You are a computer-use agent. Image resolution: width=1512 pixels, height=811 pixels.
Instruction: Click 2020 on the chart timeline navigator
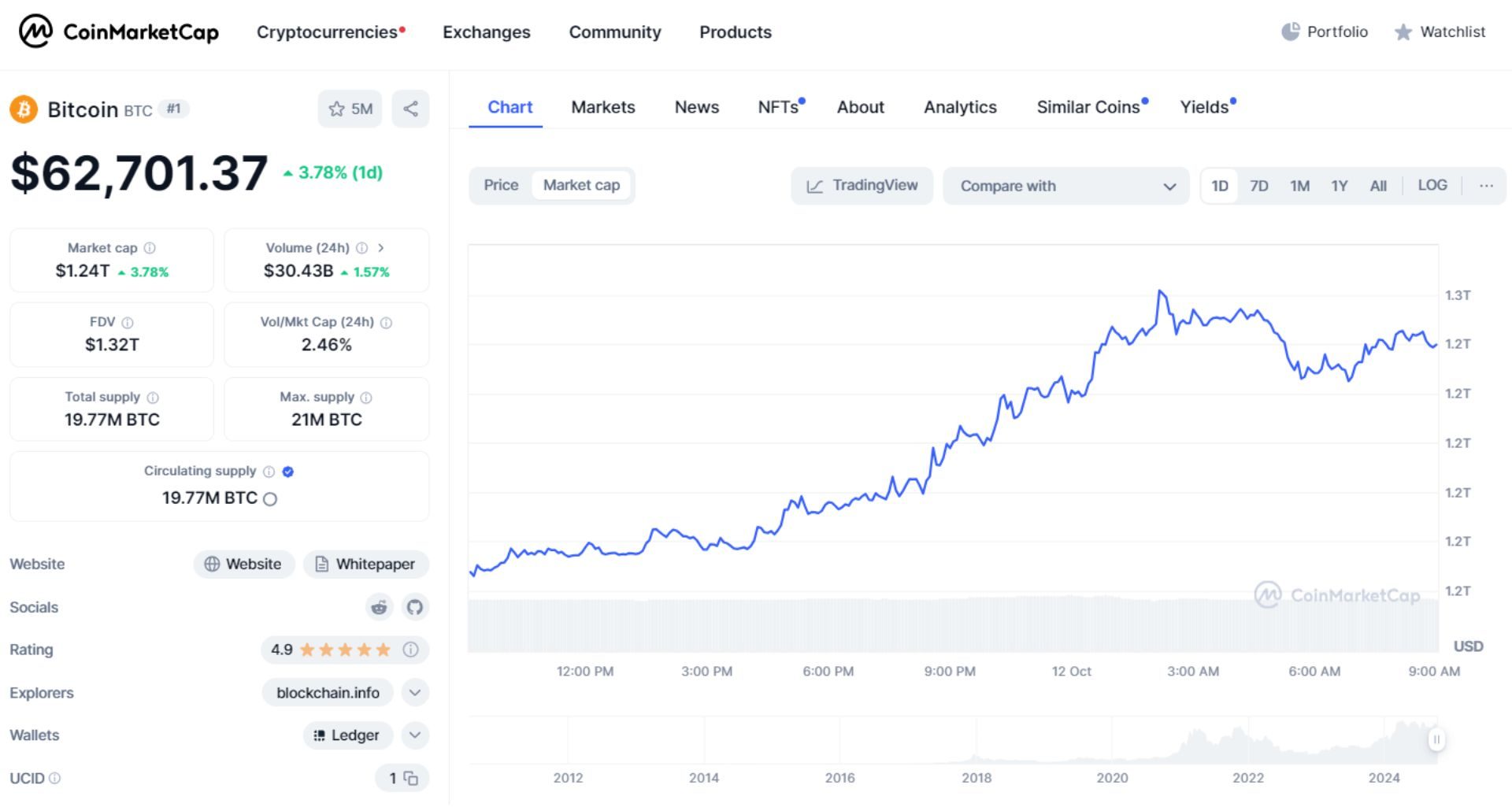click(1113, 778)
